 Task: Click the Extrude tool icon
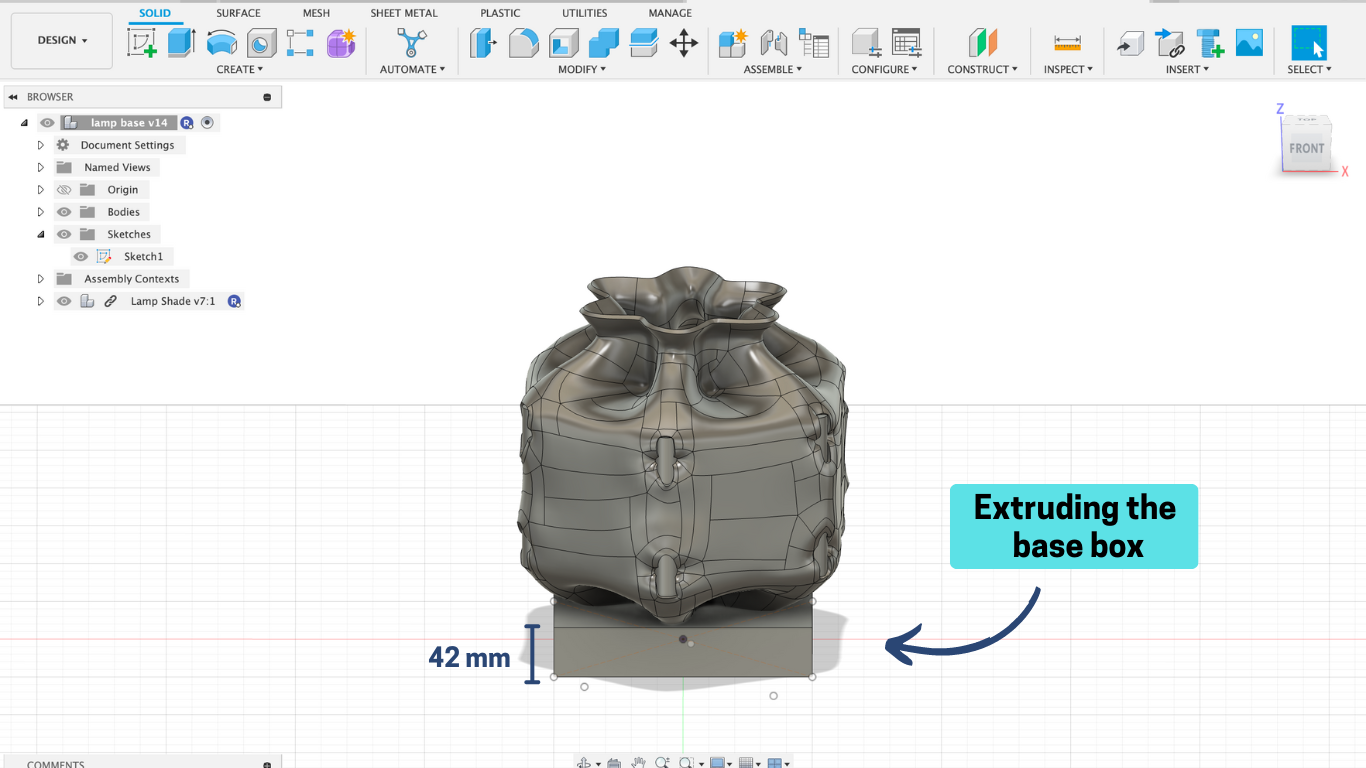pyautogui.click(x=181, y=42)
